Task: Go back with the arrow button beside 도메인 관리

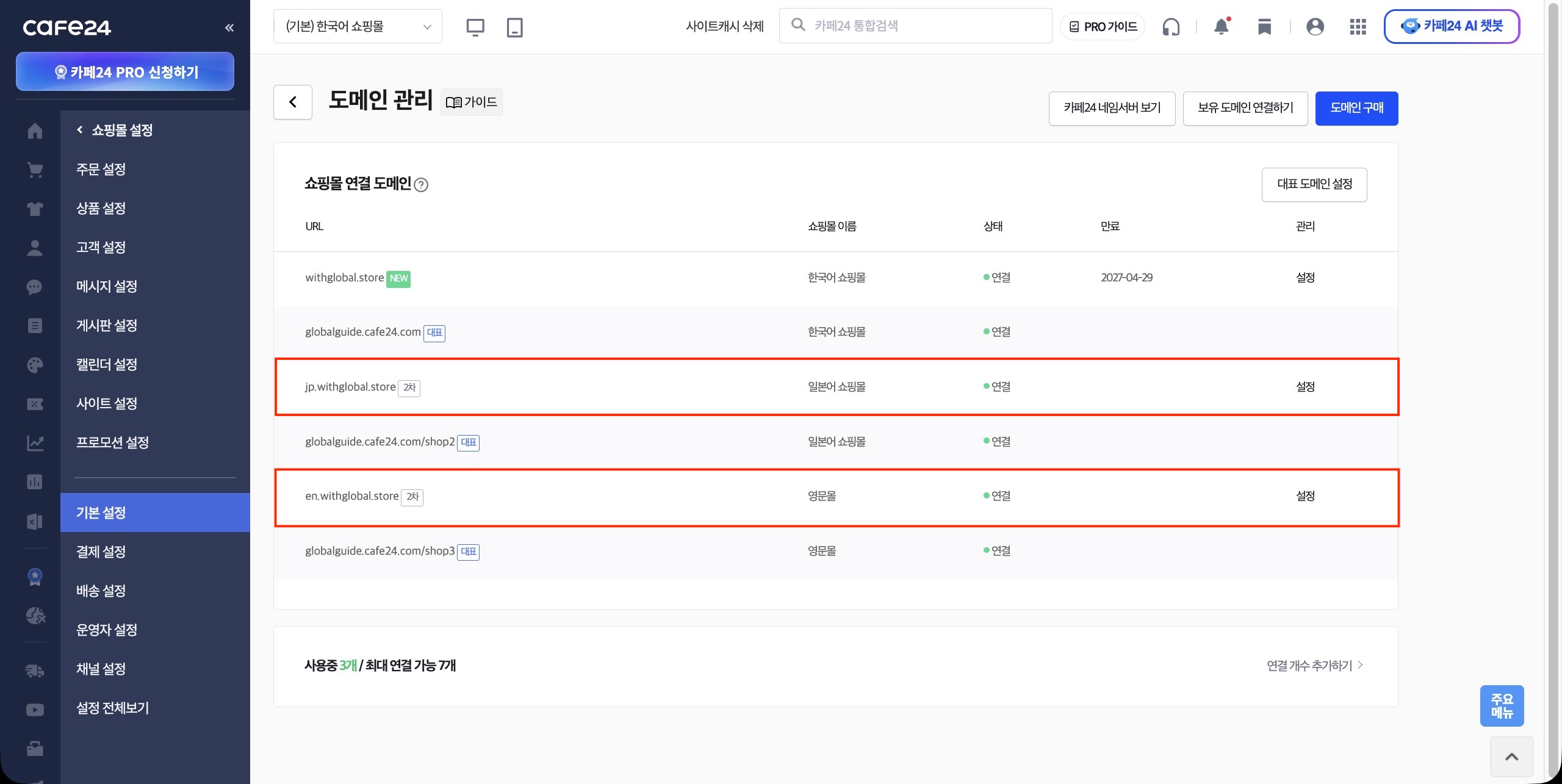Action: pyautogui.click(x=293, y=102)
